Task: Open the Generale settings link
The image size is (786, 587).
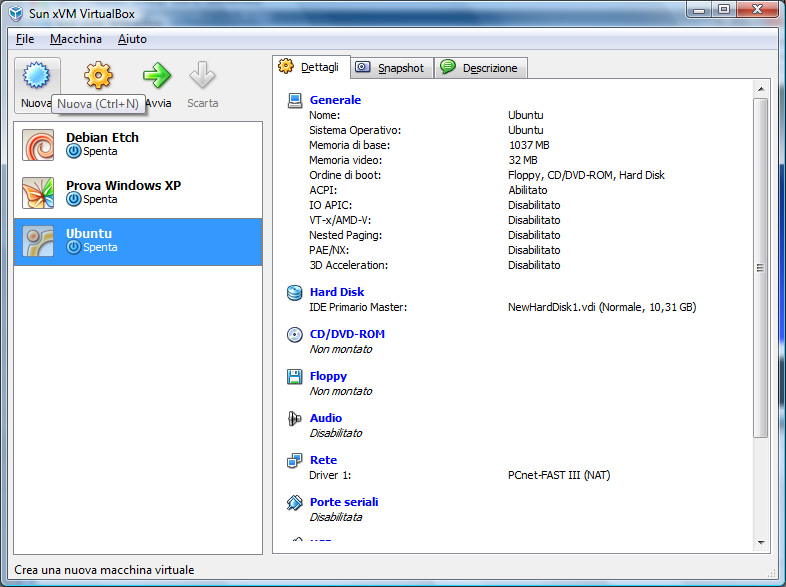Action: pos(335,100)
